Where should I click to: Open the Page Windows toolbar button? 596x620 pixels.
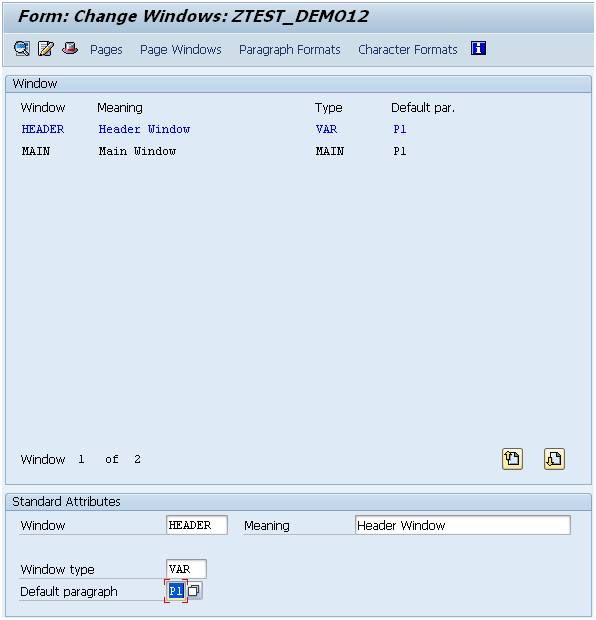[x=181, y=49]
